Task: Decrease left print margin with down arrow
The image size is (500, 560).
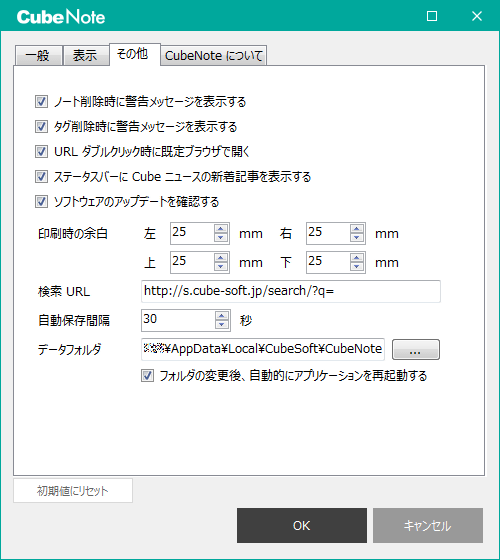Action: [221, 238]
